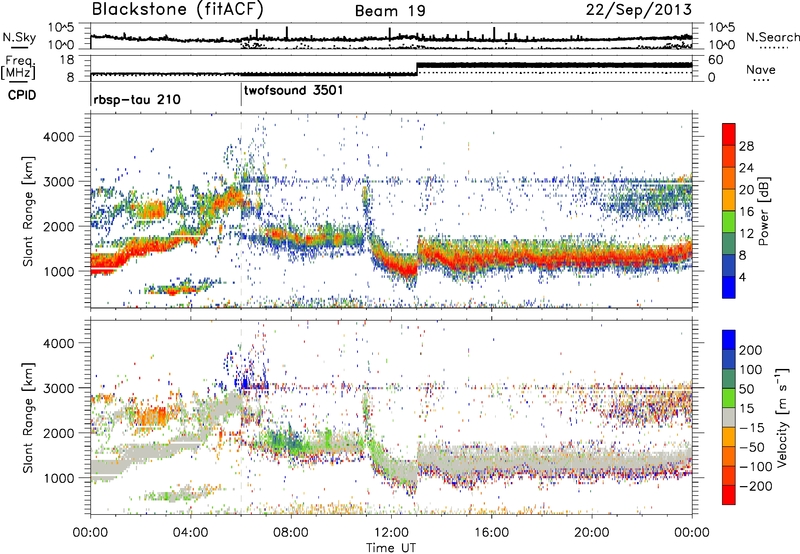Click the '200' tick on the velocity colorbar
Viewport: 800px width, 554px height.
[x=751, y=350]
